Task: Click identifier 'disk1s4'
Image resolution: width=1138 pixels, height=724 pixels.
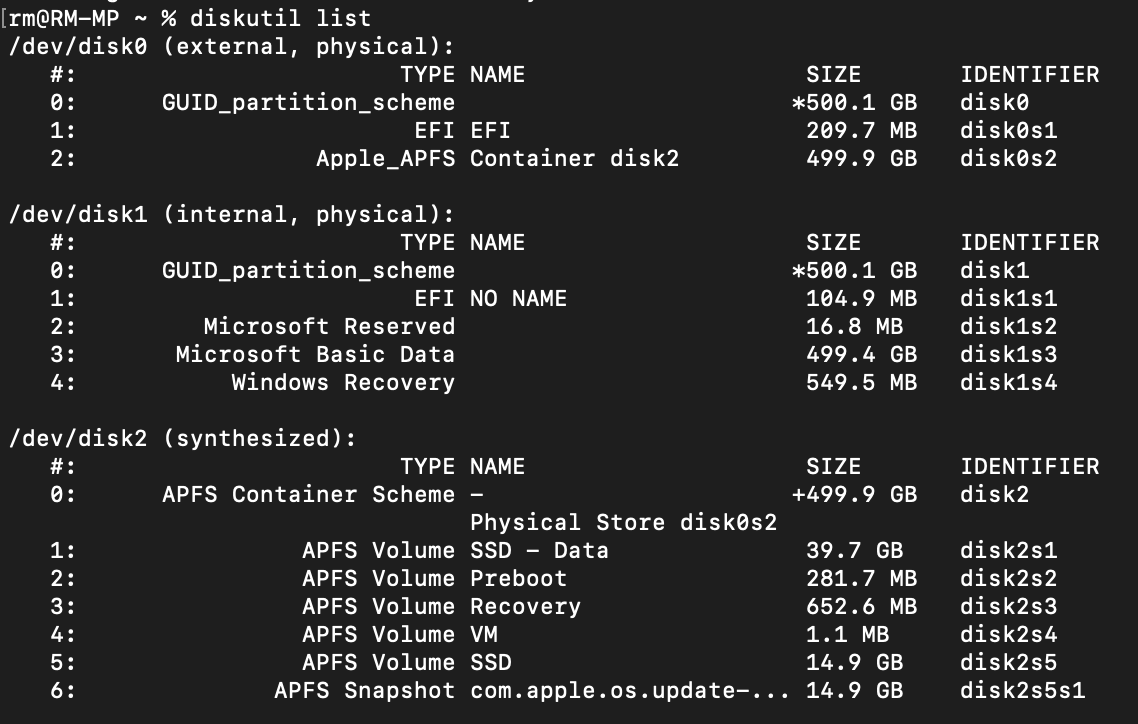Action: (x=1008, y=382)
